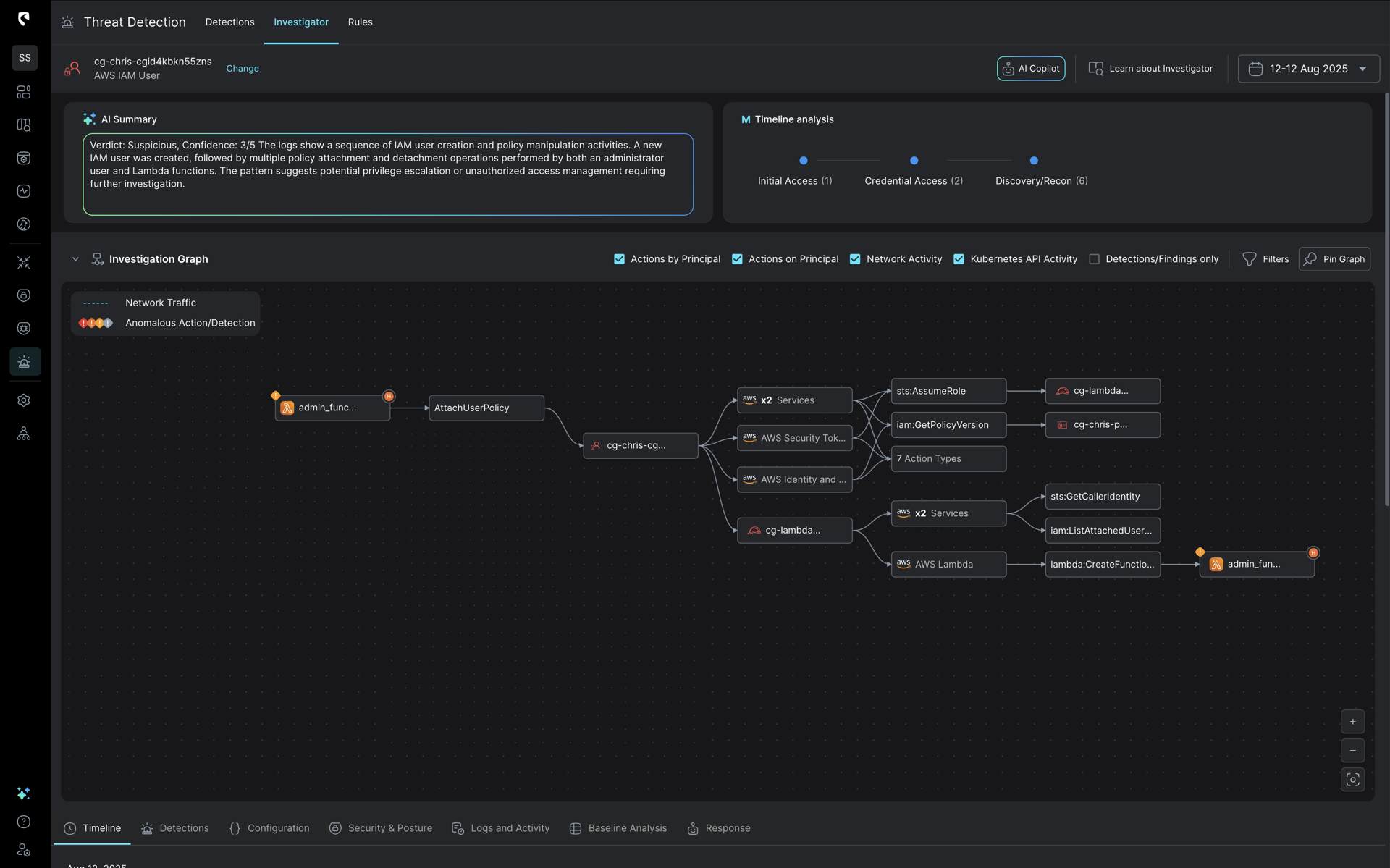Open the network crossed-arrows sidebar icon
This screenshot has height=868, width=1390.
click(24, 263)
